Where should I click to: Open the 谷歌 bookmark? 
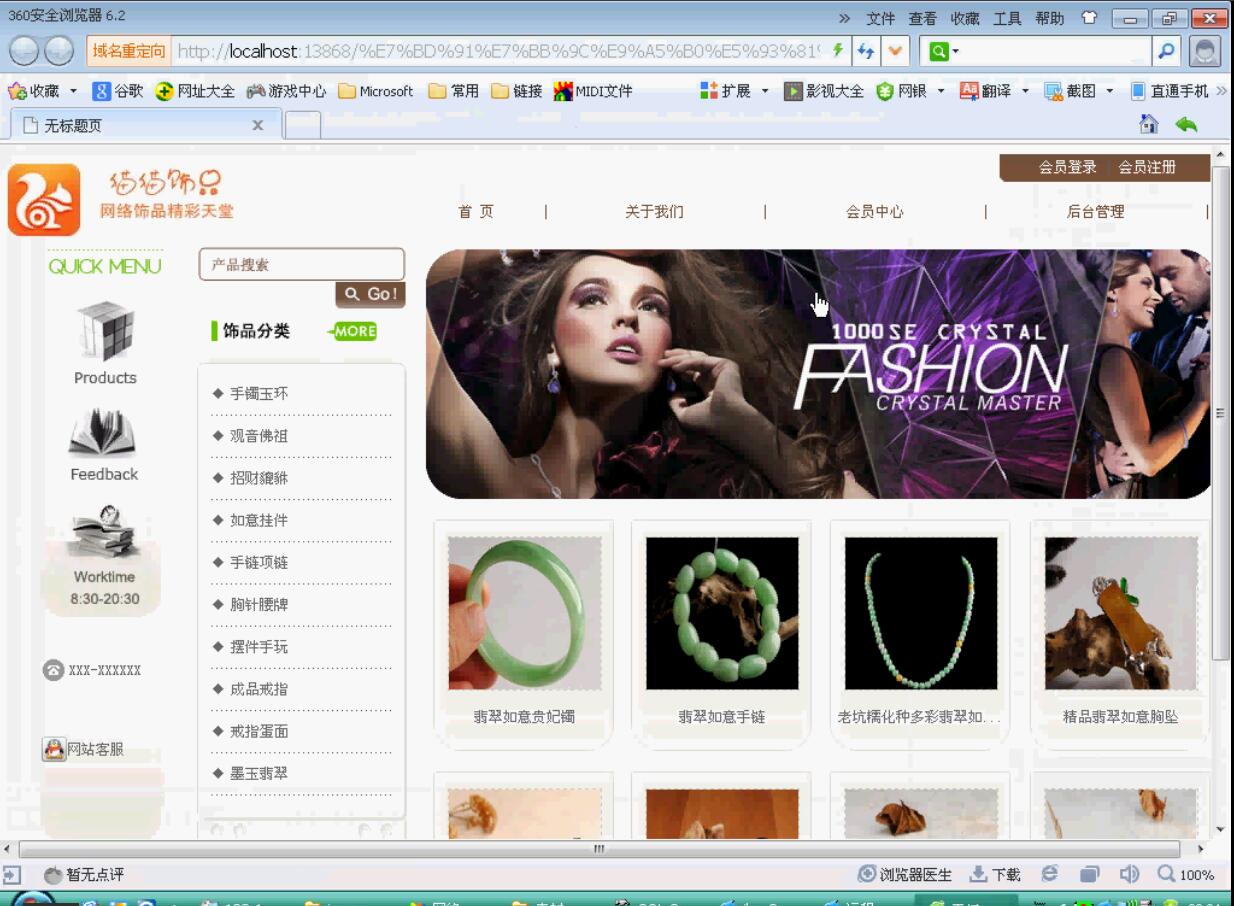tap(118, 91)
